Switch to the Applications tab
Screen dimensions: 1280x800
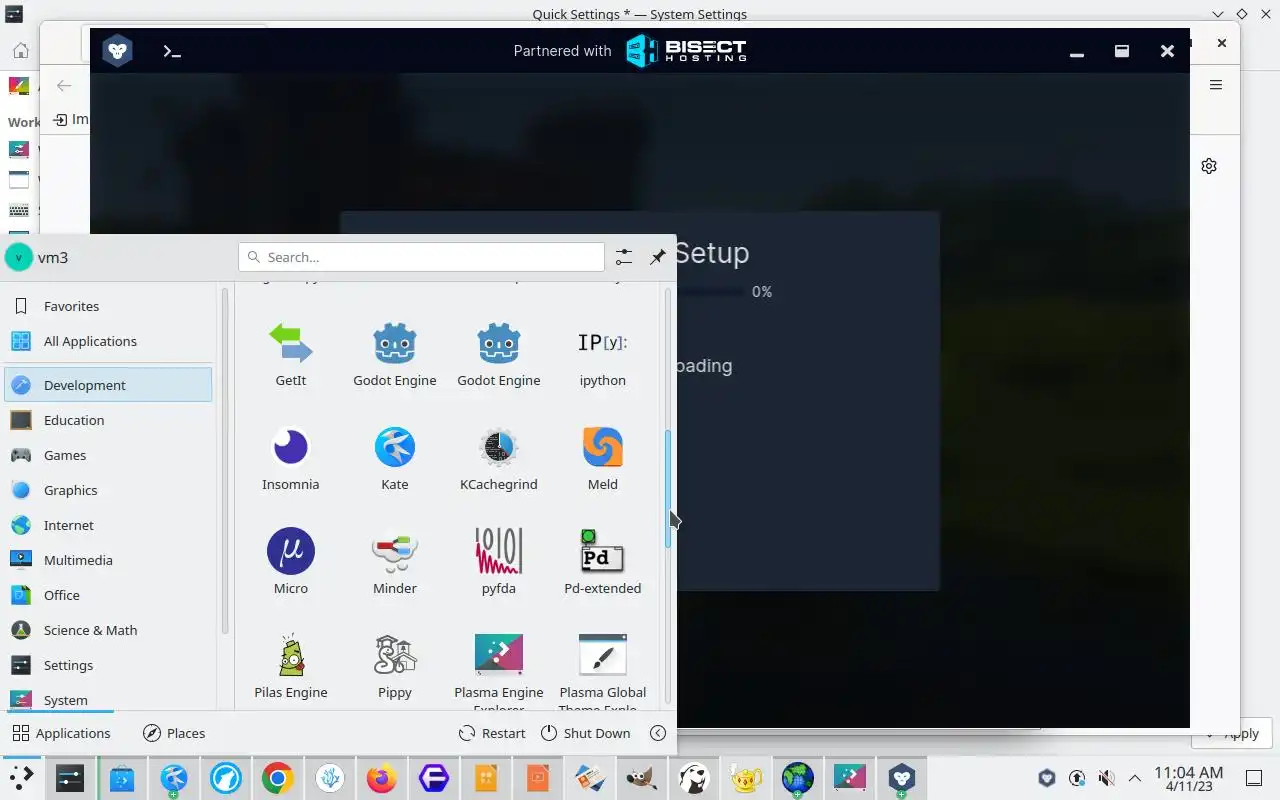coord(61,733)
